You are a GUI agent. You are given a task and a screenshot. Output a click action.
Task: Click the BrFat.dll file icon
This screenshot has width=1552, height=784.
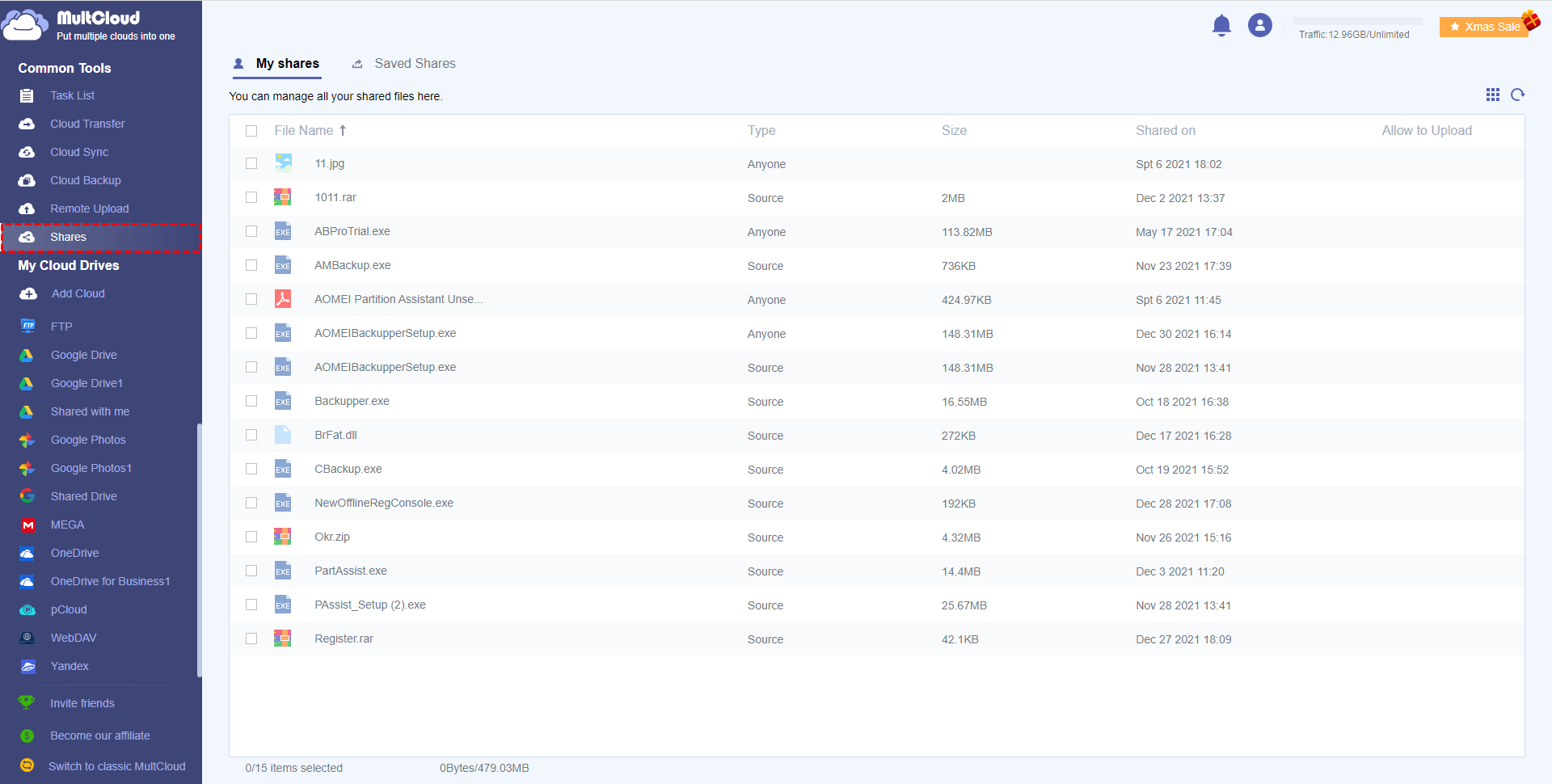(283, 435)
